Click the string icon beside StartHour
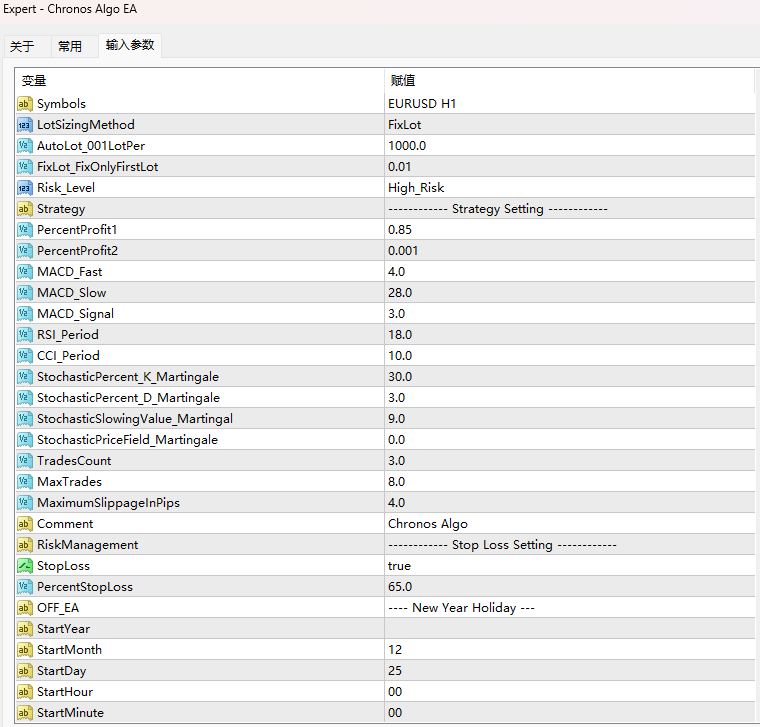Screen dimensions: 760x727 [25, 692]
